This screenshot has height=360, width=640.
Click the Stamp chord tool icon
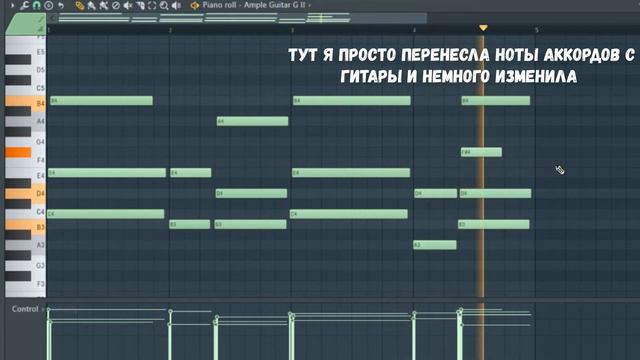(x=49, y=5)
